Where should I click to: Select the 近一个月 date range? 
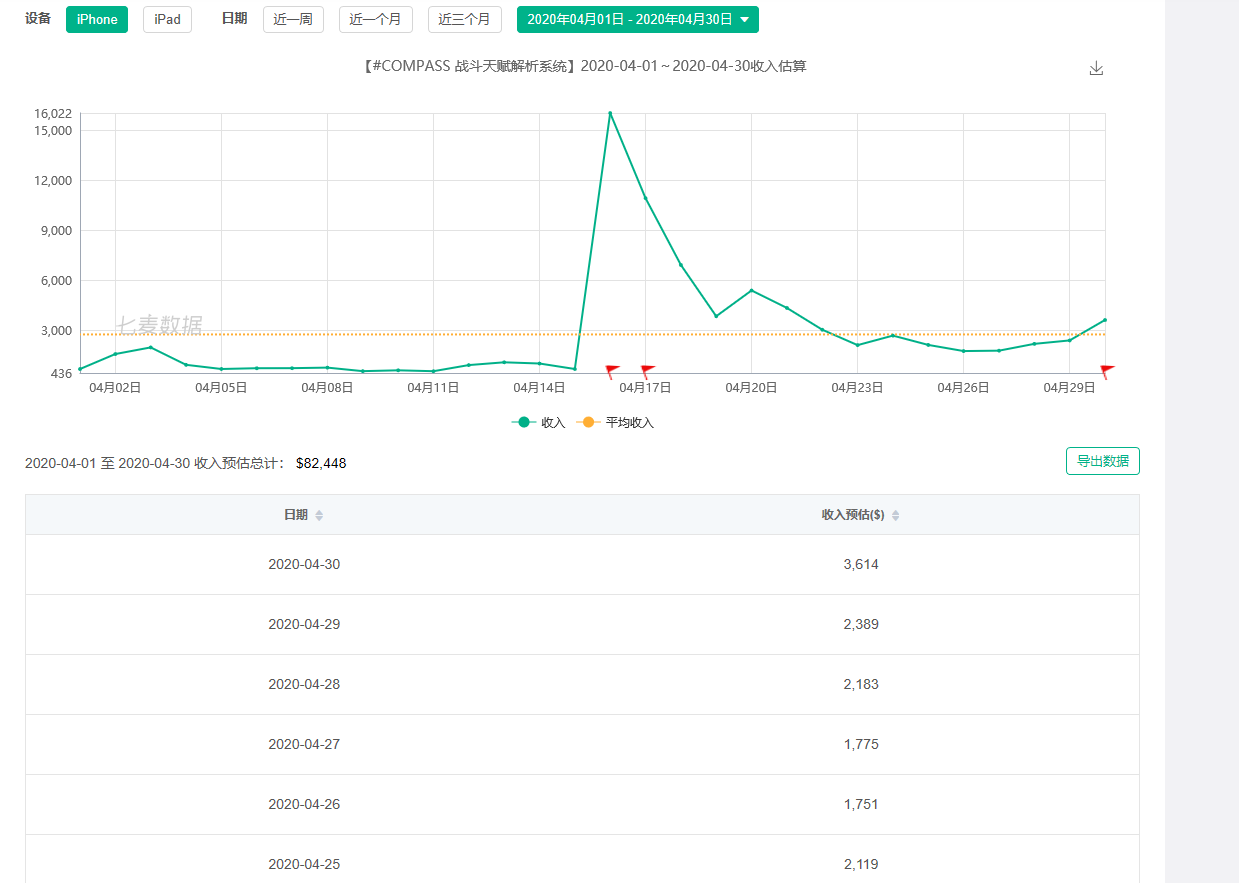click(376, 19)
